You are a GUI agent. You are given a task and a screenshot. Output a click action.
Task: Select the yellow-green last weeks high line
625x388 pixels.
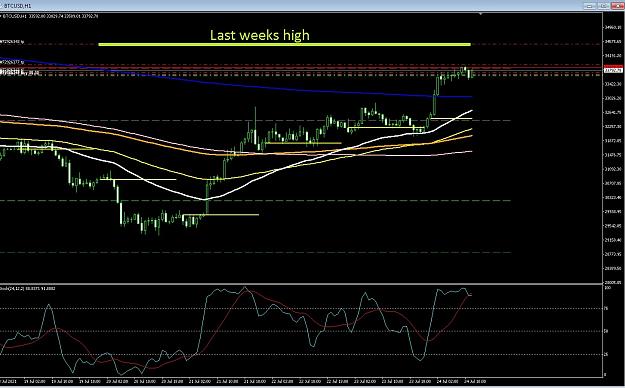(x=284, y=44)
